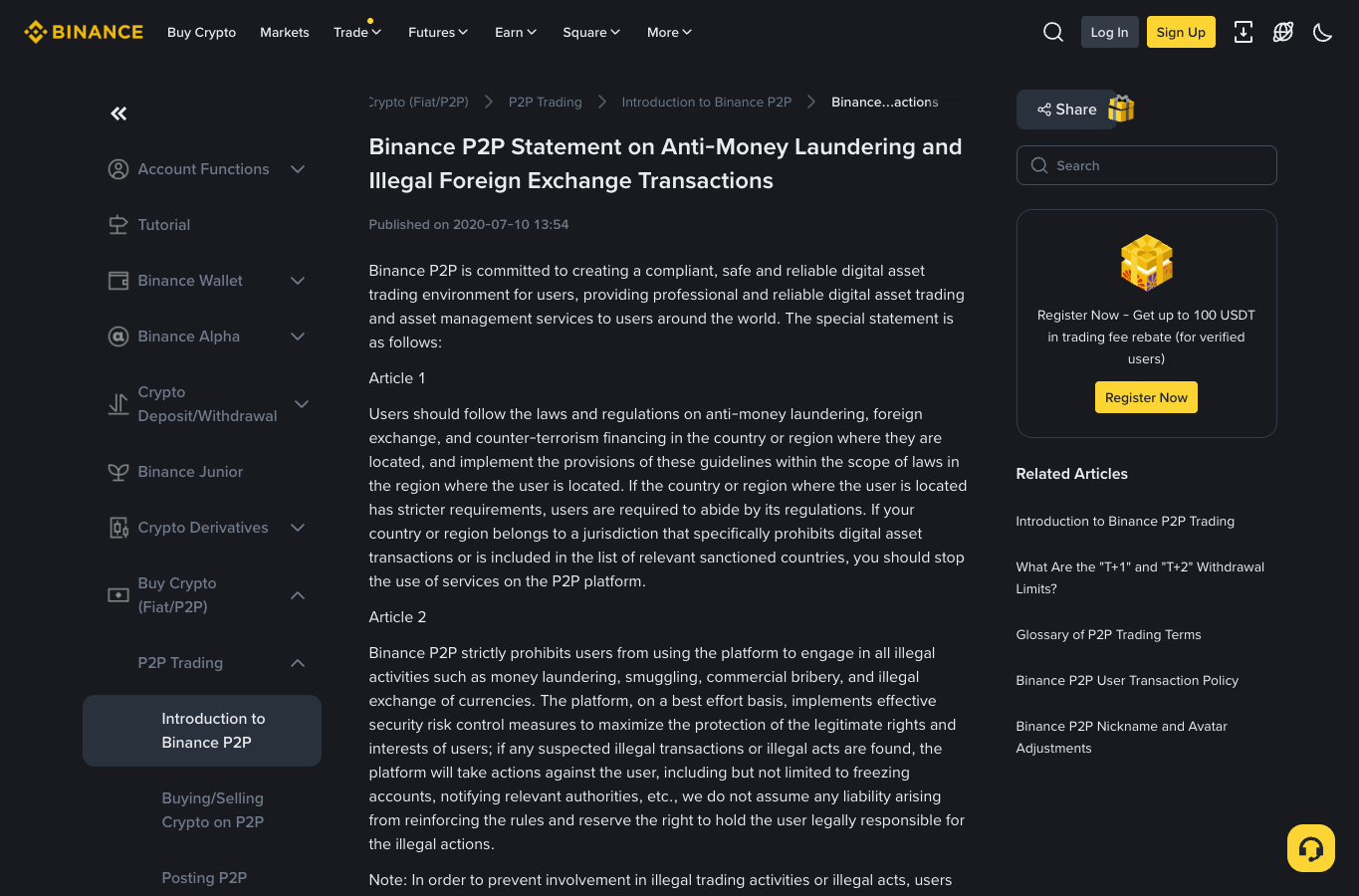Viewport: 1359px width, 896px height.
Task: Click the Tutorial signpost icon
Action: click(118, 225)
